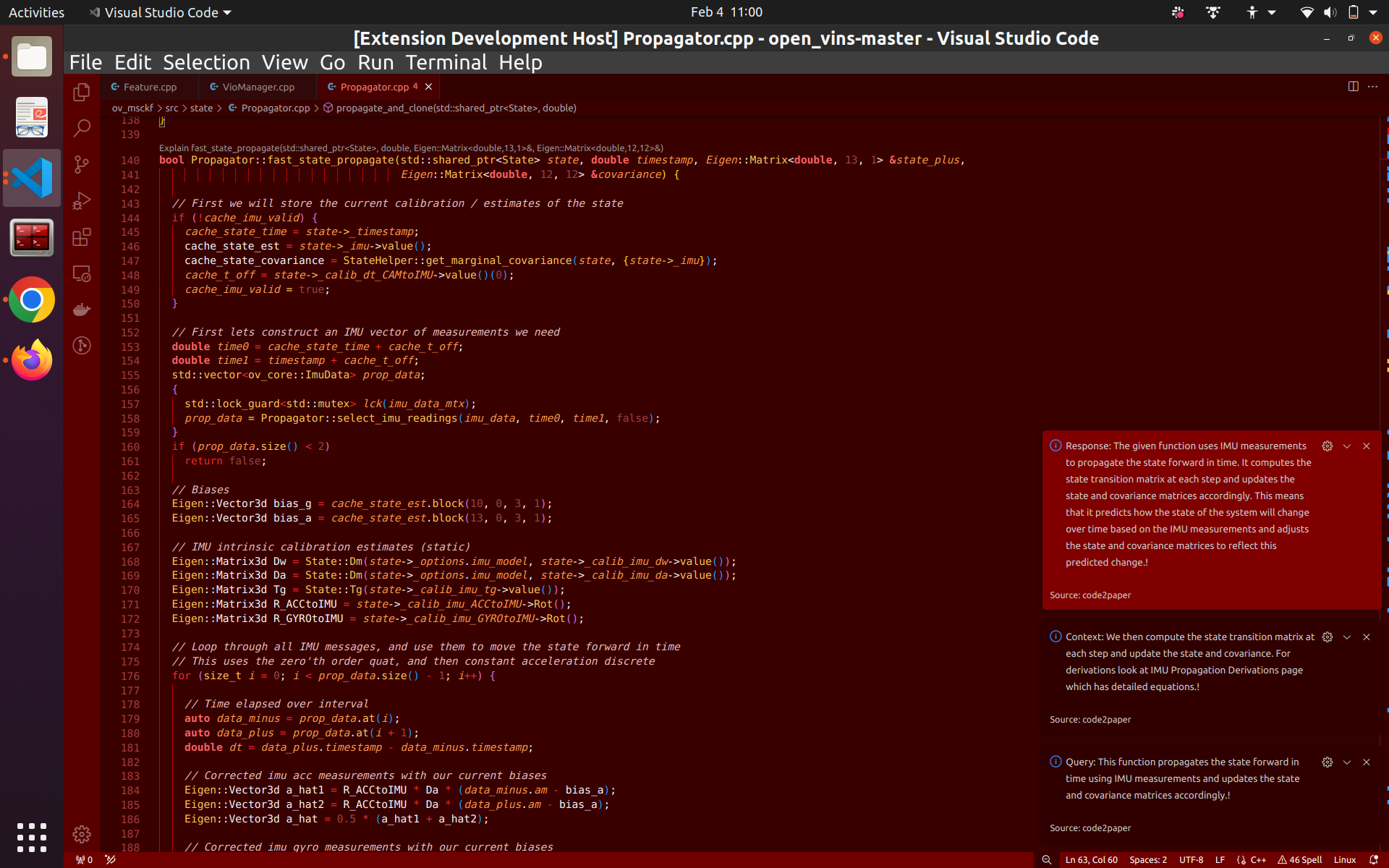This screenshot has width=1389, height=868.
Task: Click the C++ language mode button
Action: (x=1257, y=859)
